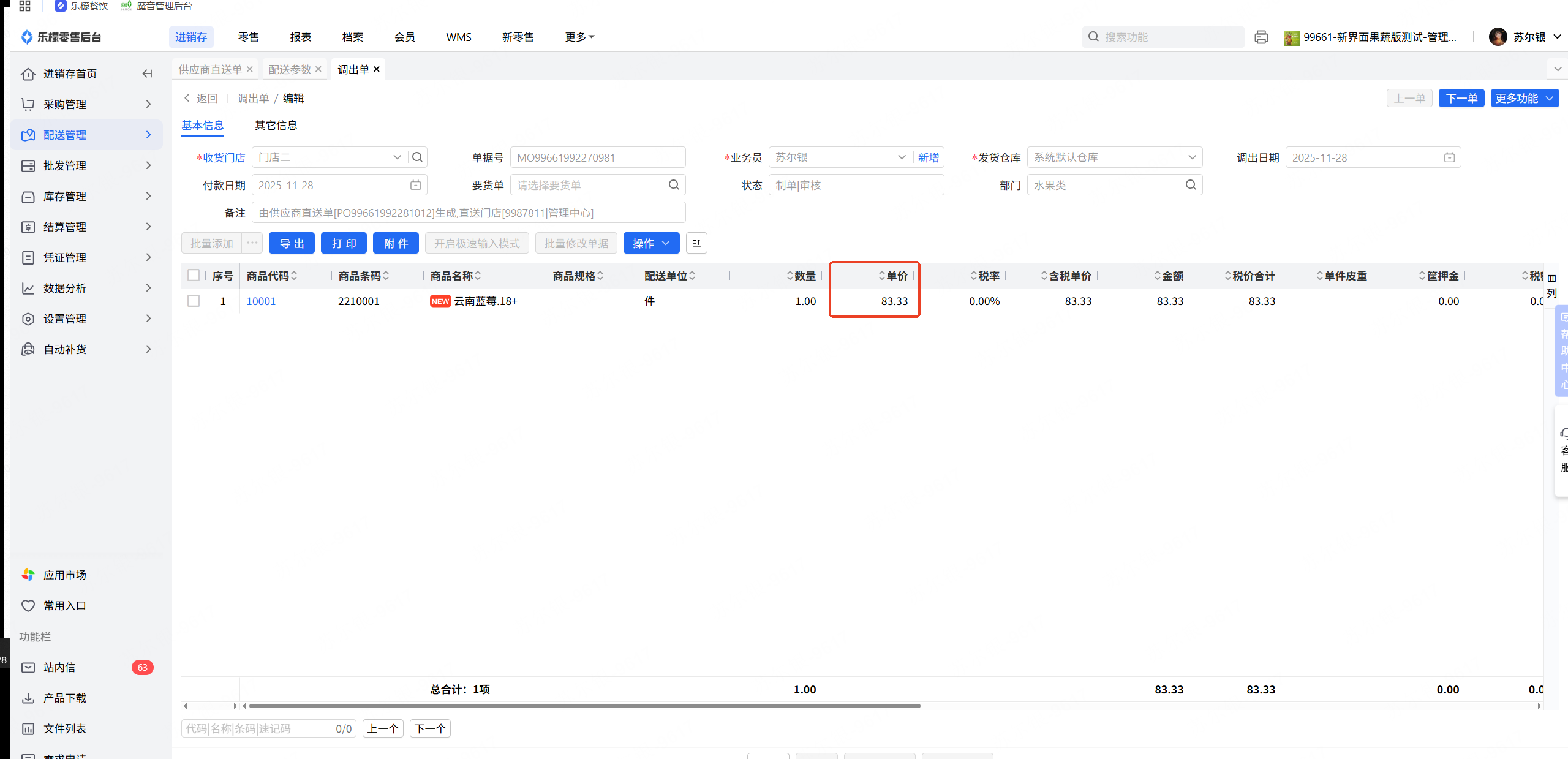Click the 导出 button
Viewport: 1568px width, 759px height.
(x=292, y=243)
